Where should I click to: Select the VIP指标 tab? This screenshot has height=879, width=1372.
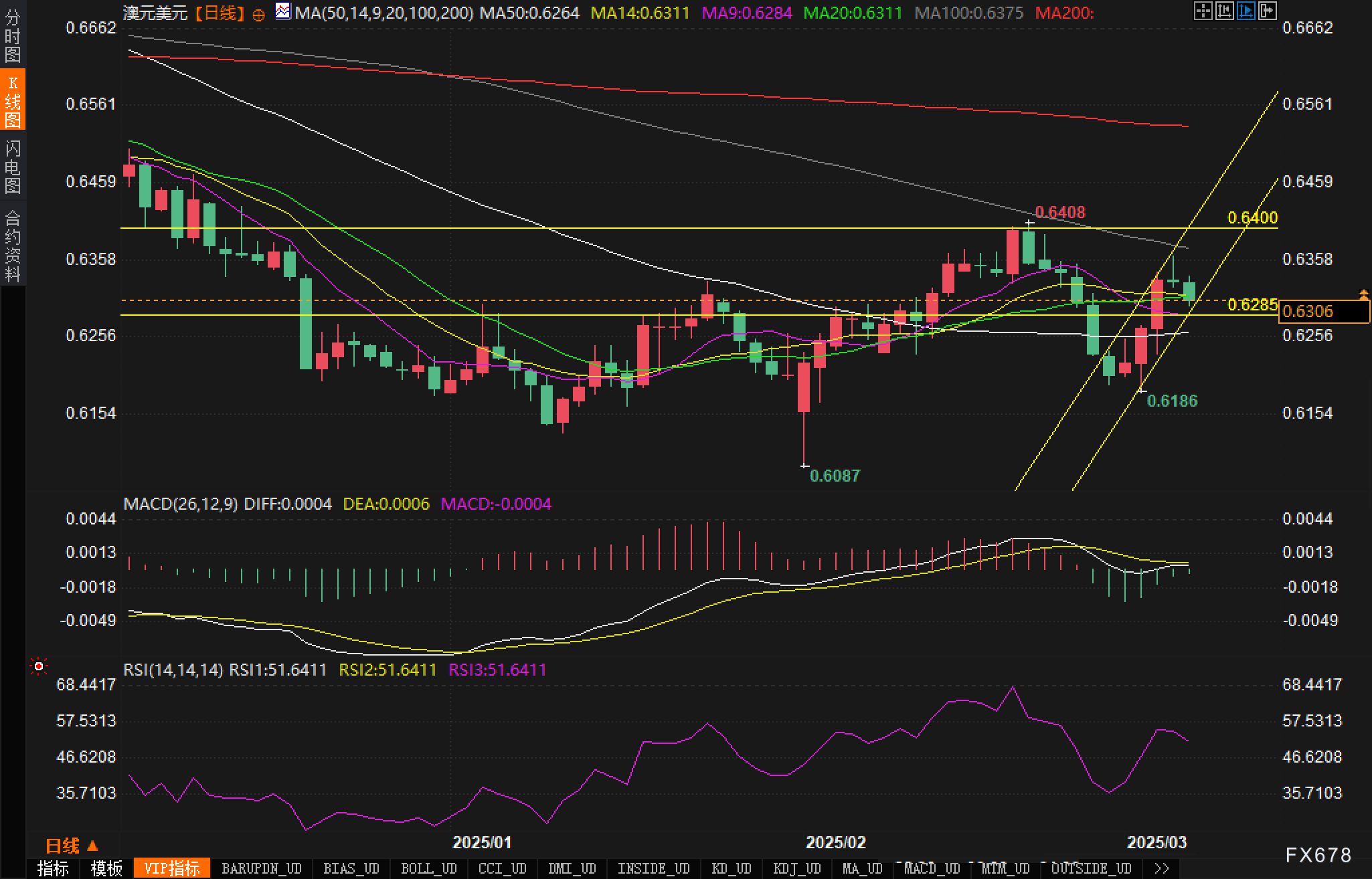(172, 868)
